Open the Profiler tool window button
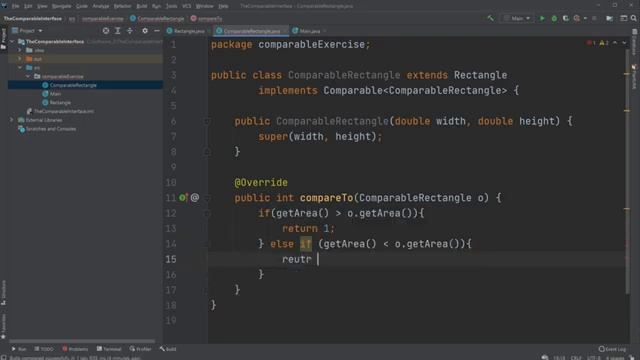Image resolution: width=640 pixels, height=360 pixels. tap(140, 349)
